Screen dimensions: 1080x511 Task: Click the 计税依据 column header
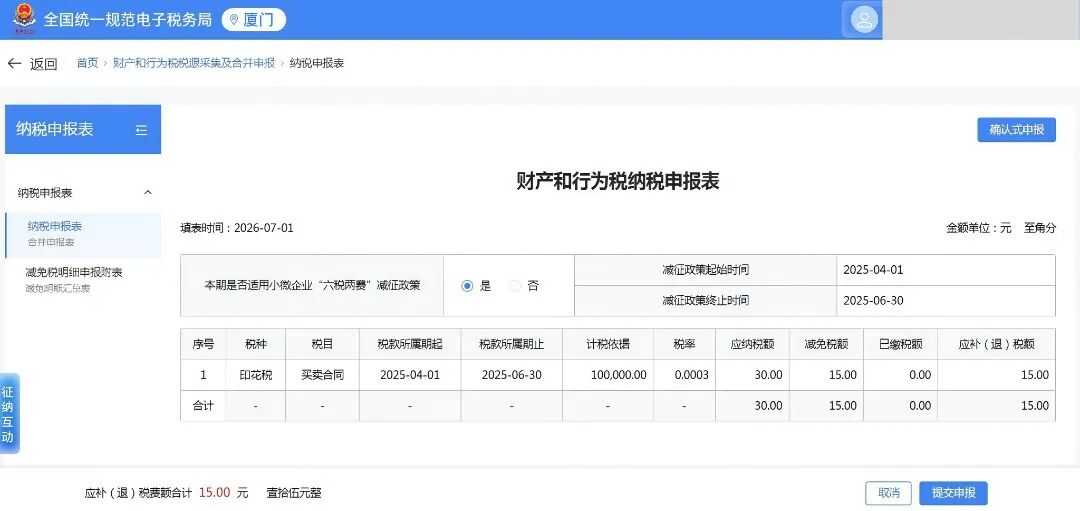click(608, 344)
